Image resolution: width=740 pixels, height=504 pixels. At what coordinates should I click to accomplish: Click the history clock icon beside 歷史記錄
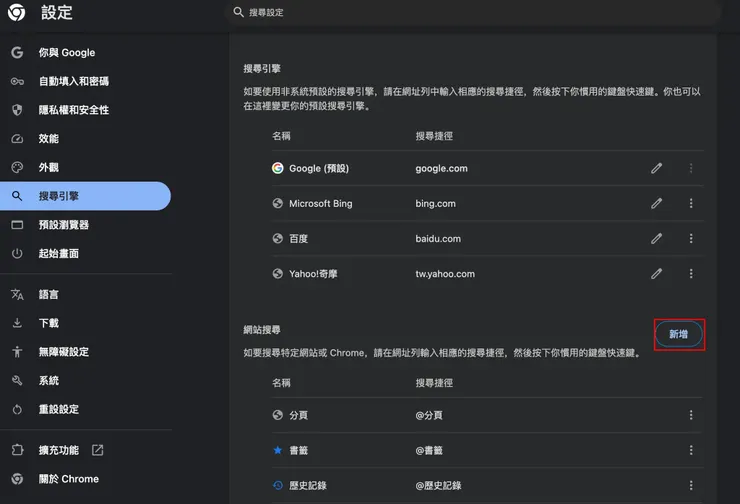tap(278, 485)
